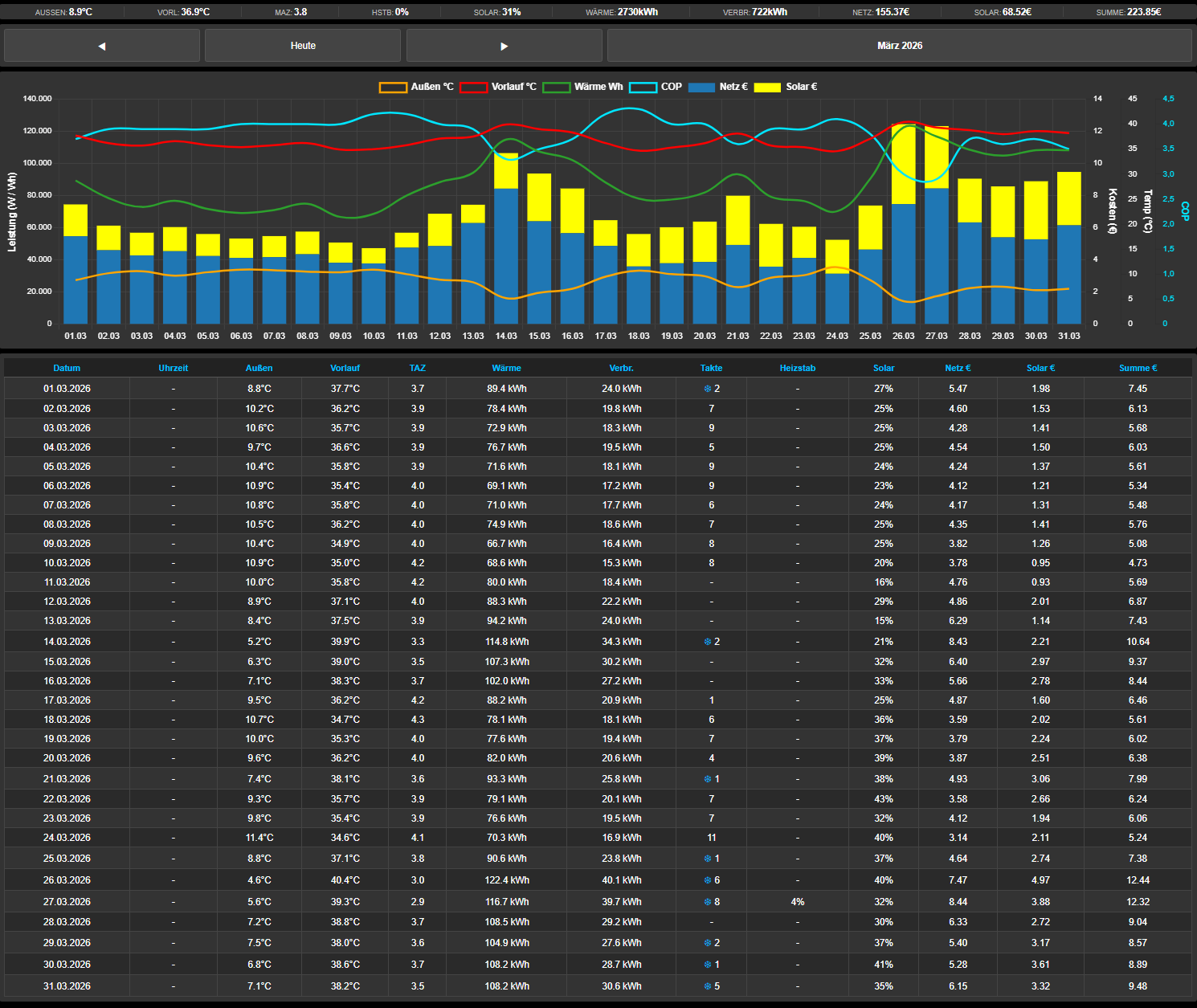The image size is (1197, 1008).
Task: Click the snowflake icon in the 27.03.2026 row
Action: 708,902
